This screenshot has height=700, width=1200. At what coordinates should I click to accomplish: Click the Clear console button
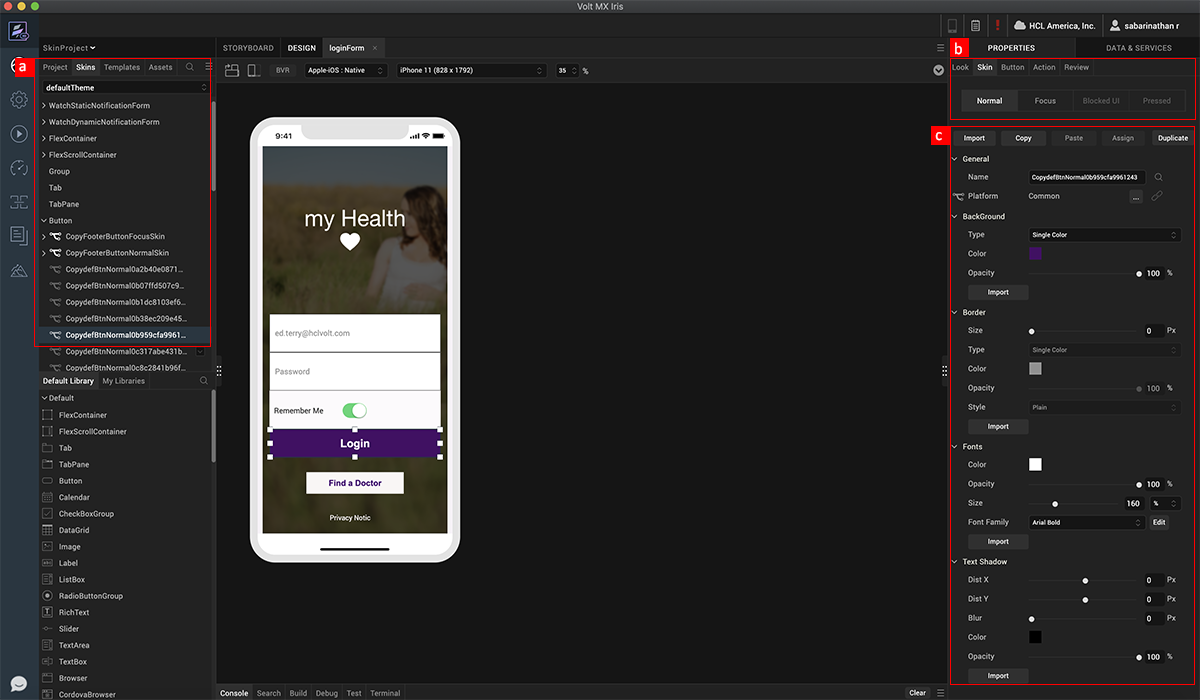pos(917,693)
